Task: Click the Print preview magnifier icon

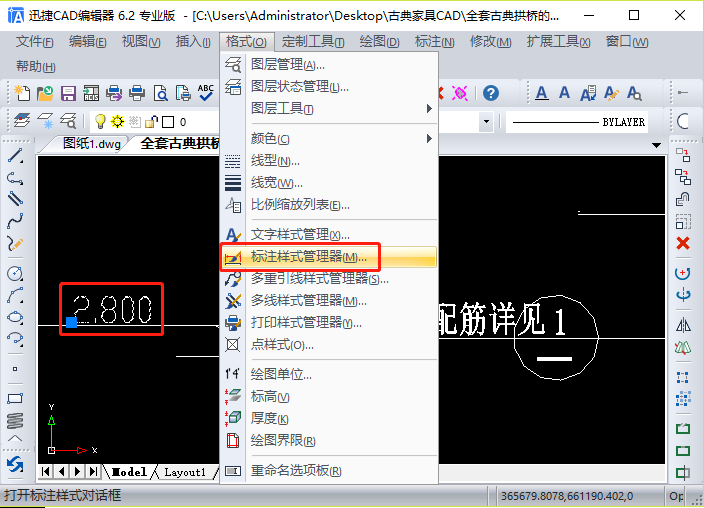Action: pos(160,93)
